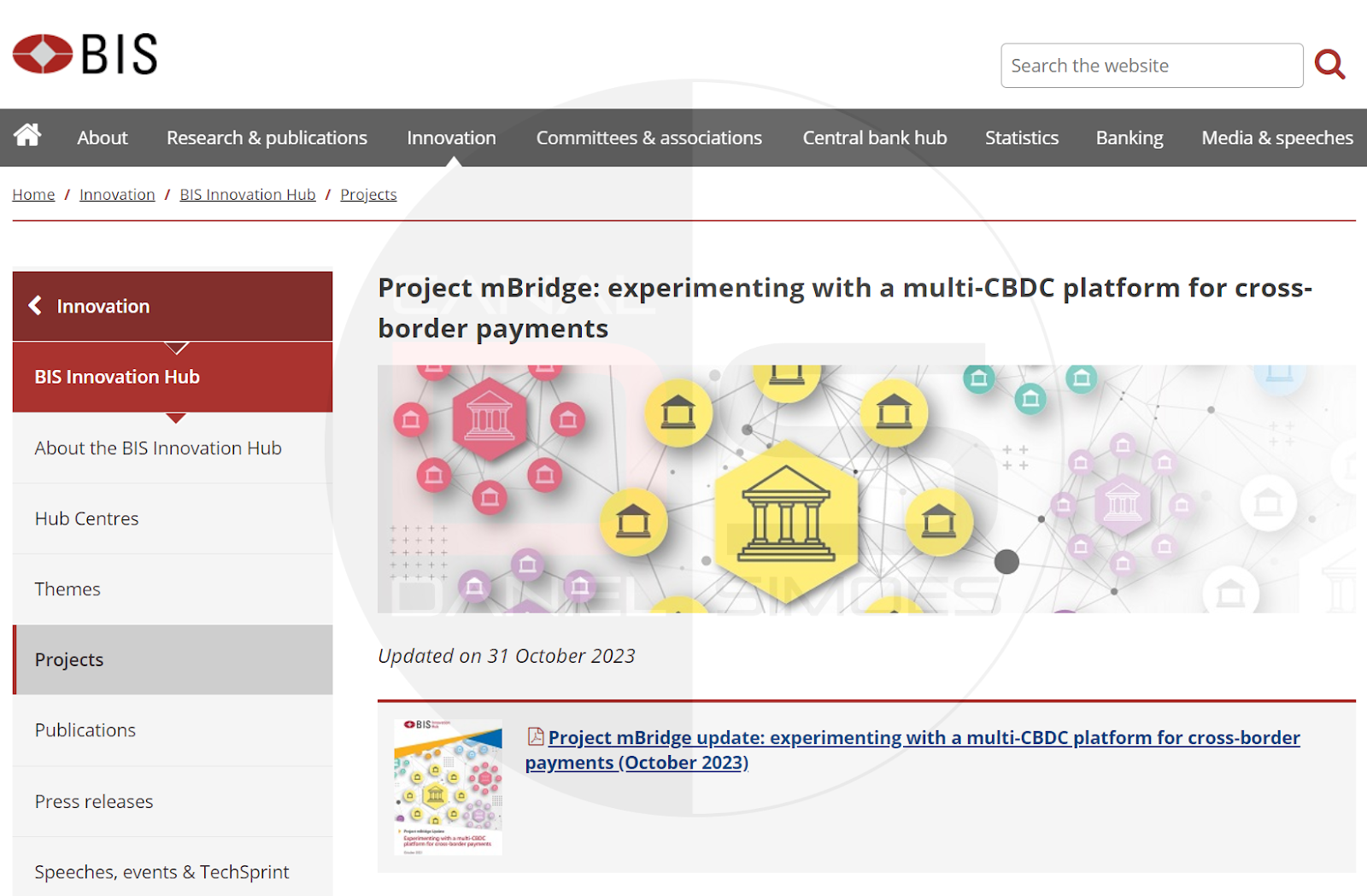
Task: Open Themes in sidebar
Action: point(173,589)
